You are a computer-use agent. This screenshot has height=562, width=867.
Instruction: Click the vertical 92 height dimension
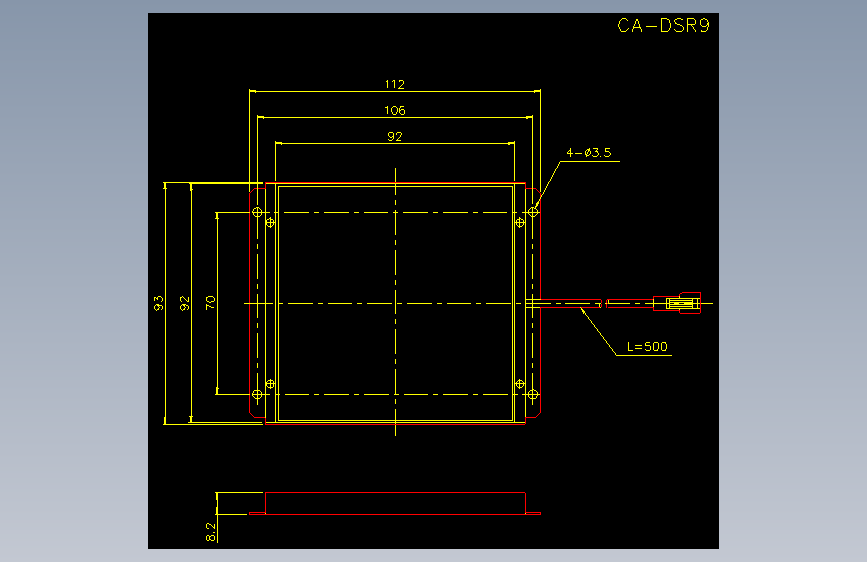pyautogui.click(x=185, y=303)
